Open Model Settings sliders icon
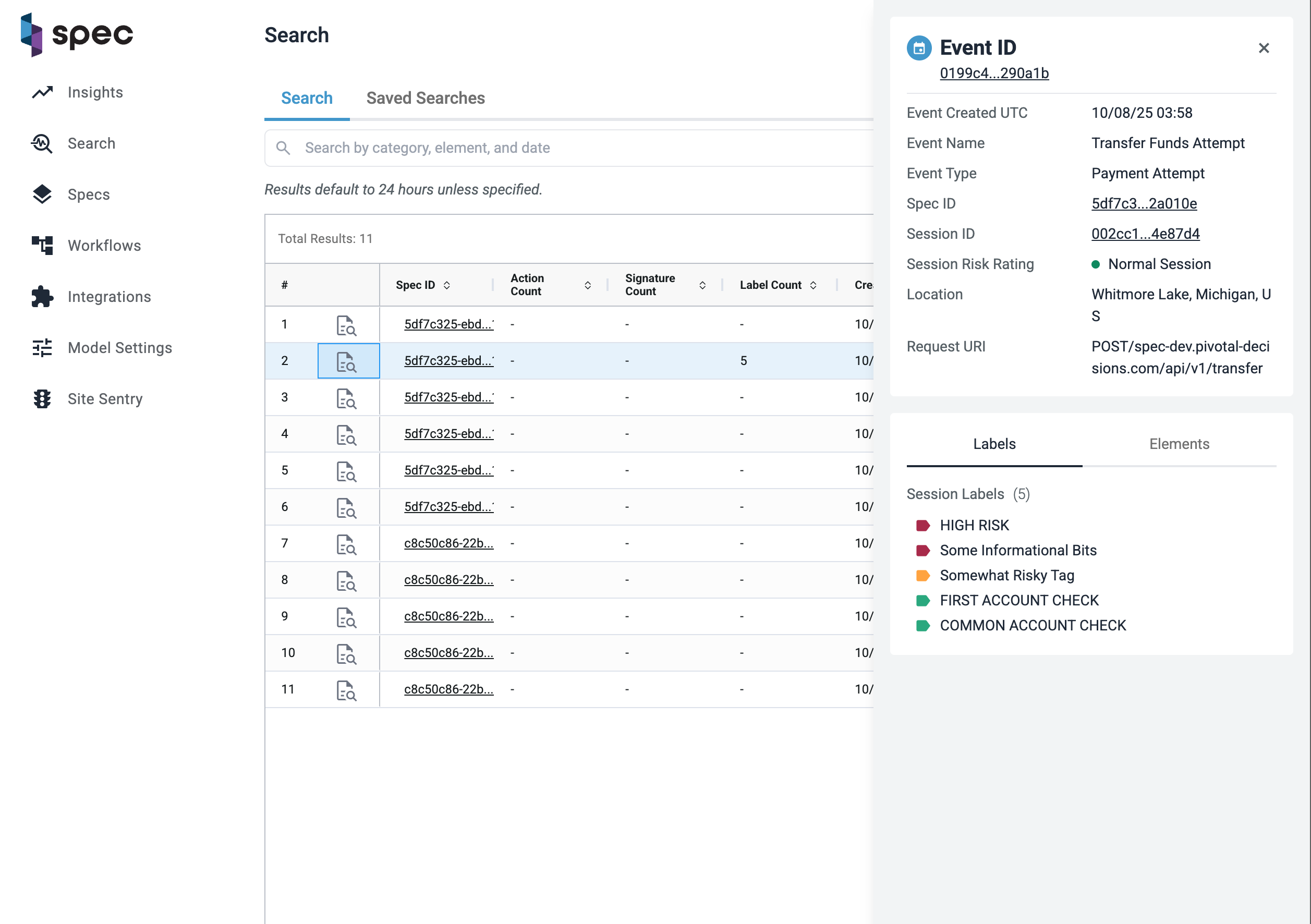Screen dimensions: 1311x924 click(42, 348)
